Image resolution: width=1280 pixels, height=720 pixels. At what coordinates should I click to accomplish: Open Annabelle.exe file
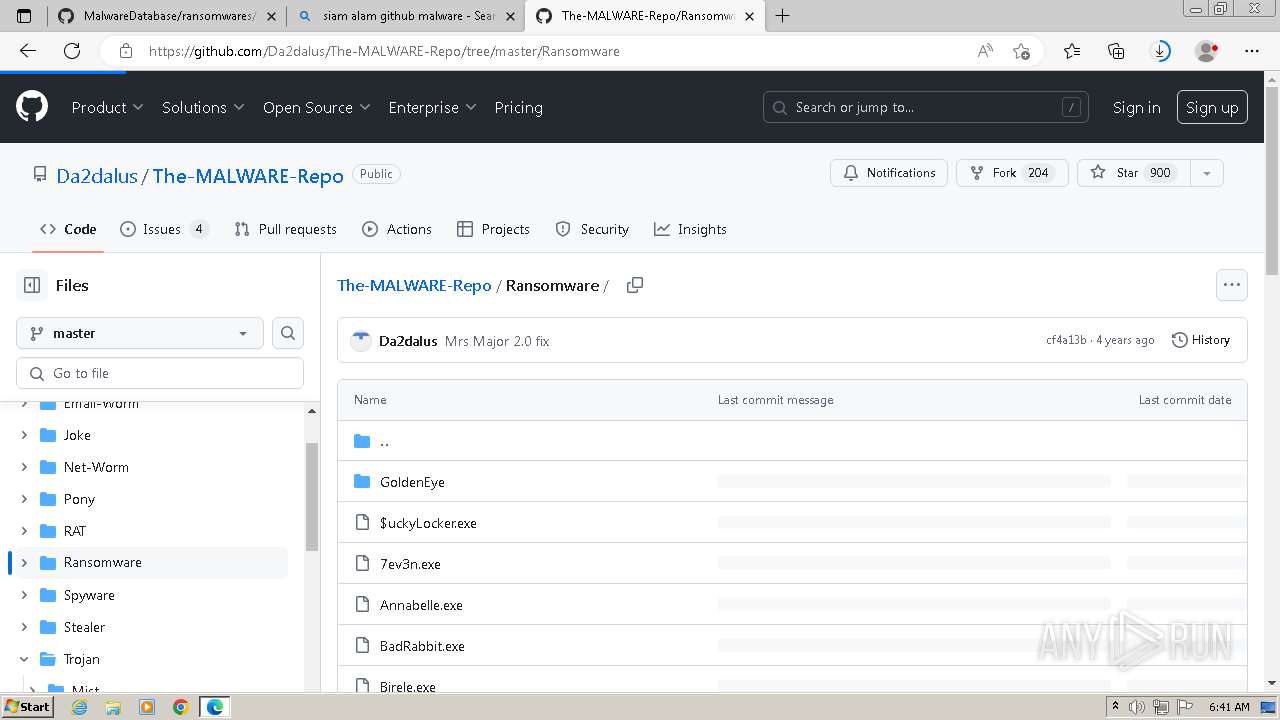click(421, 605)
